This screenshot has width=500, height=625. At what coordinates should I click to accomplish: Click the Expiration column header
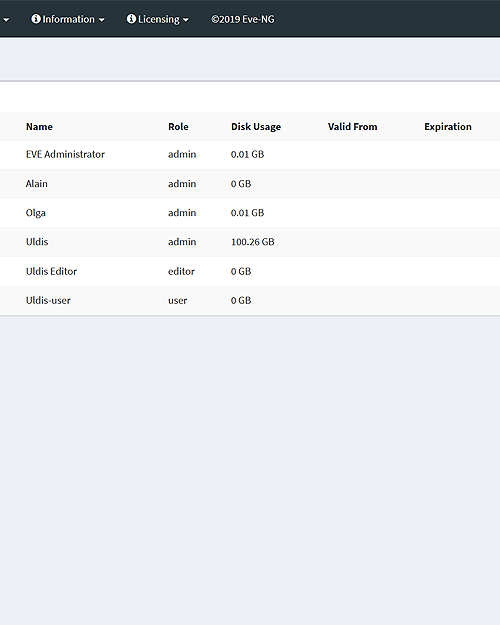pos(448,127)
